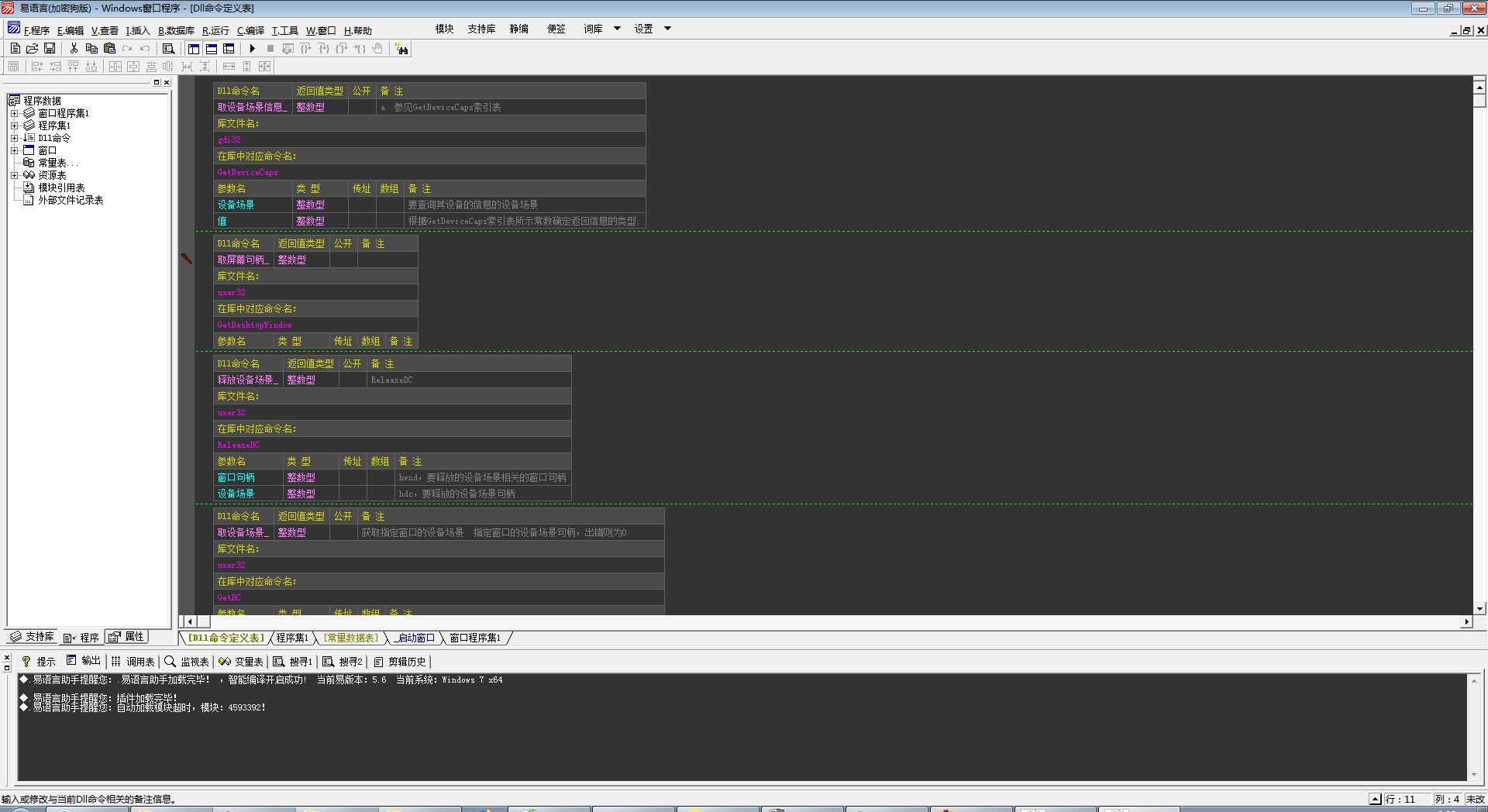1488x812 pixels.
Task: Open the 搜寻1 output tab
Action: tap(292, 662)
